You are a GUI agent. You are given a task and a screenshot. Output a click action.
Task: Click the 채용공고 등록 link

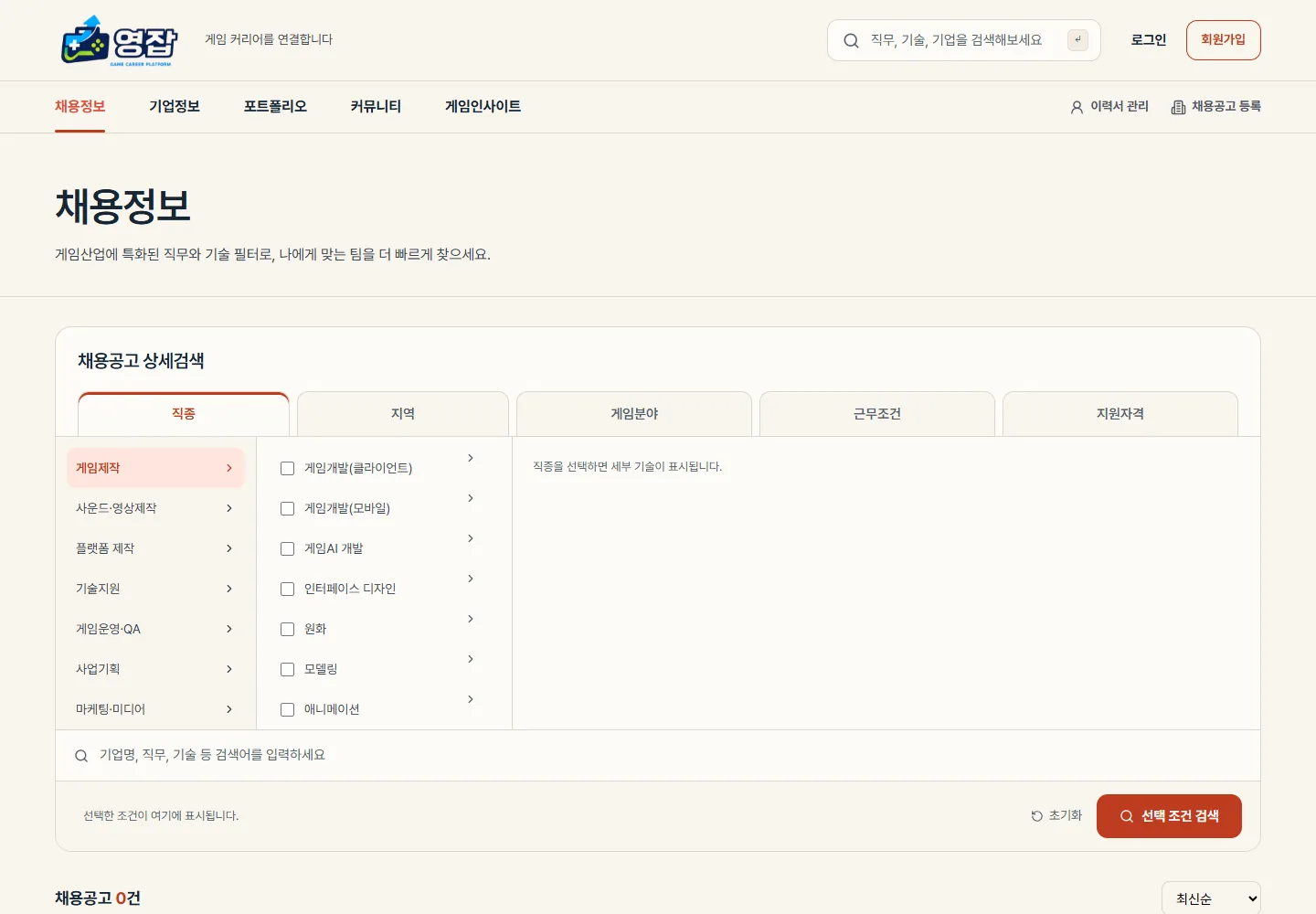[1216, 107]
